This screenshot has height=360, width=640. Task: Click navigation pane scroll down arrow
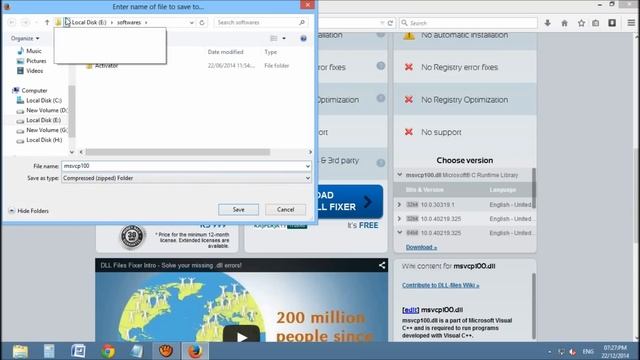[x=72, y=152]
